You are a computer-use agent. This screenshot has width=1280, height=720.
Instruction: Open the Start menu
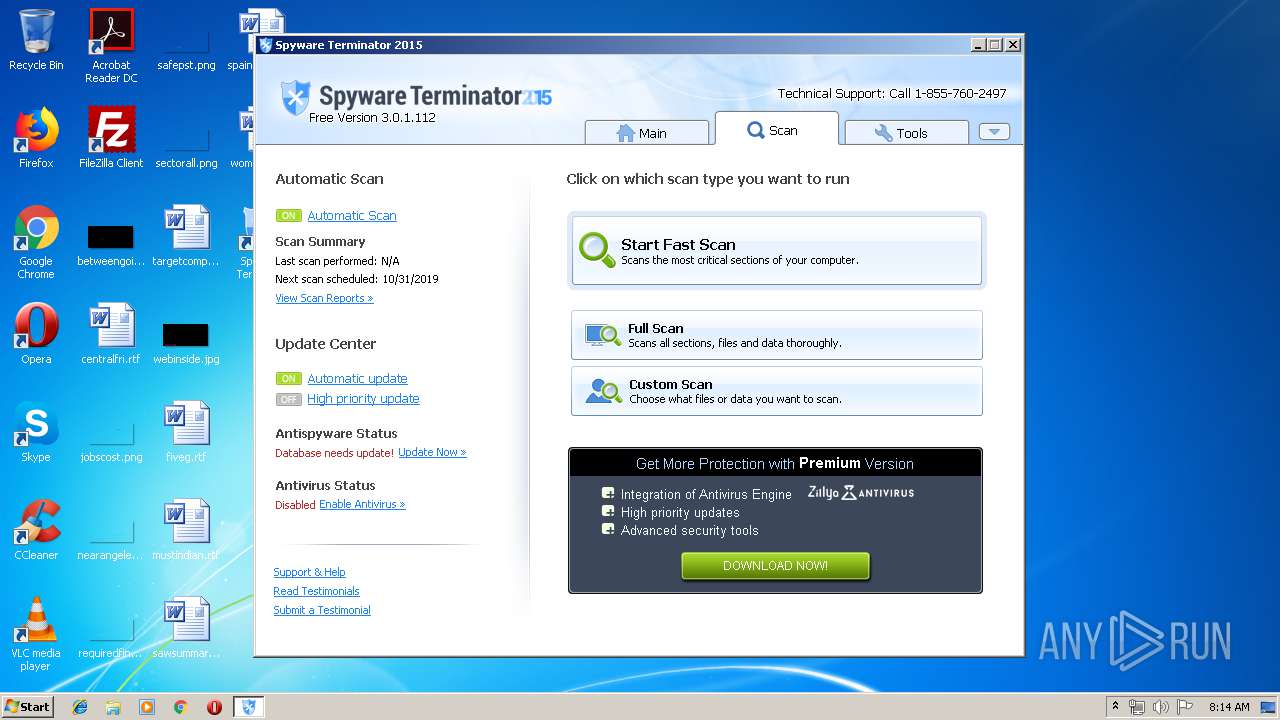(x=27, y=706)
